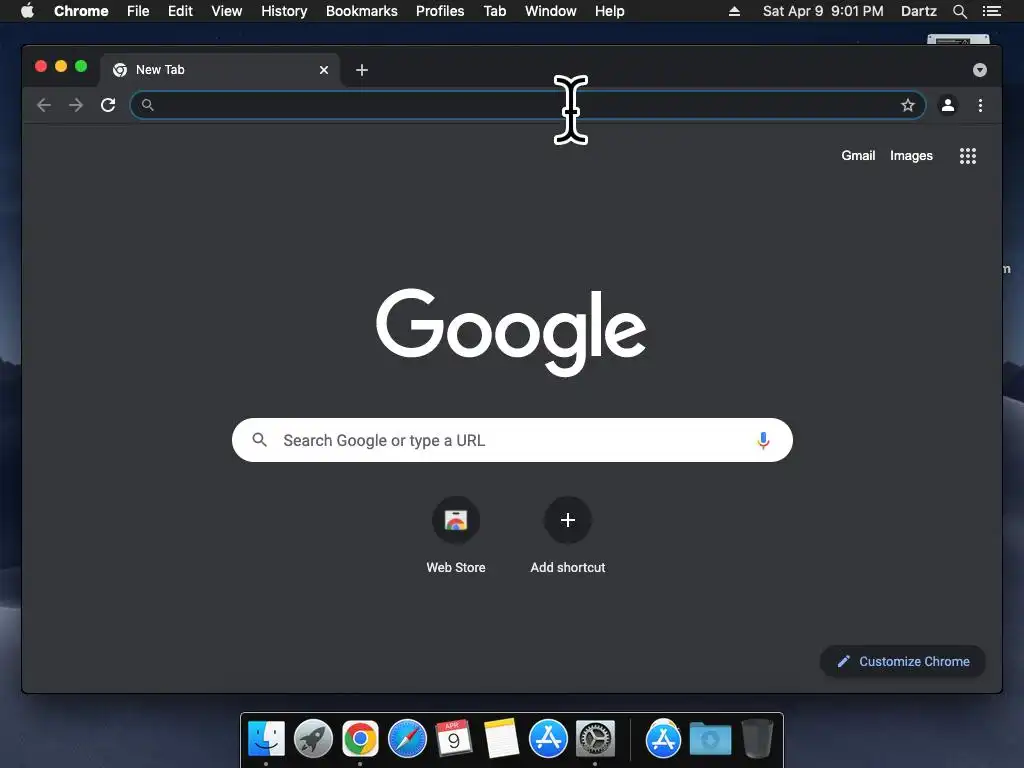Open Launchpad from the Dock

(x=313, y=739)
